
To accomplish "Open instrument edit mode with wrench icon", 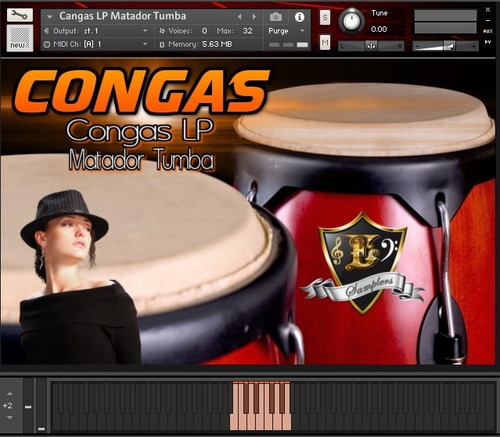I will coord(20,15).
